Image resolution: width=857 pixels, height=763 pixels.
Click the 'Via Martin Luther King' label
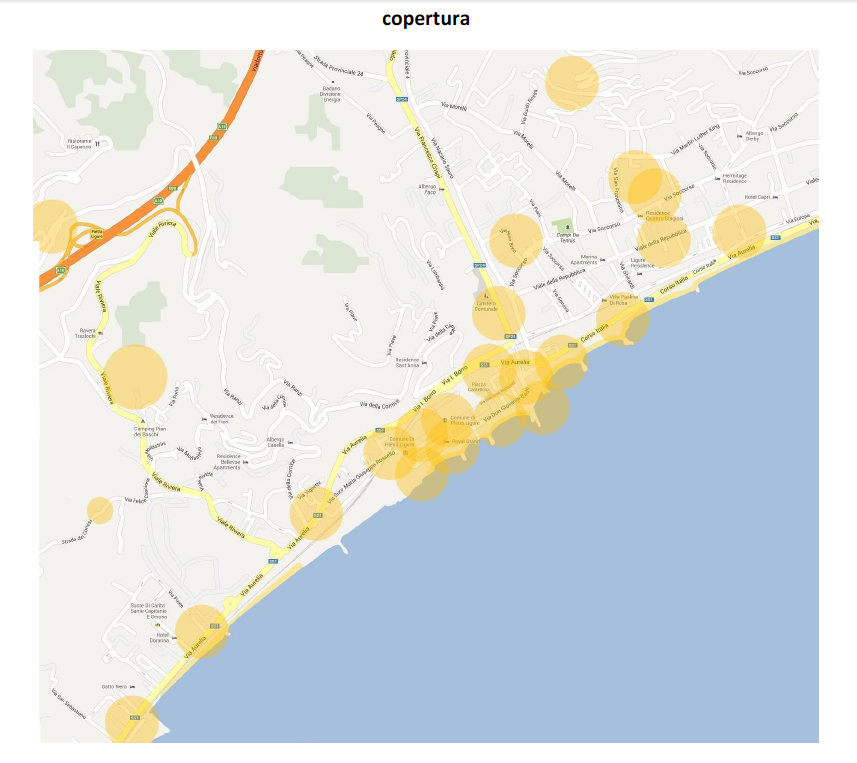click(x=695, y=140)
